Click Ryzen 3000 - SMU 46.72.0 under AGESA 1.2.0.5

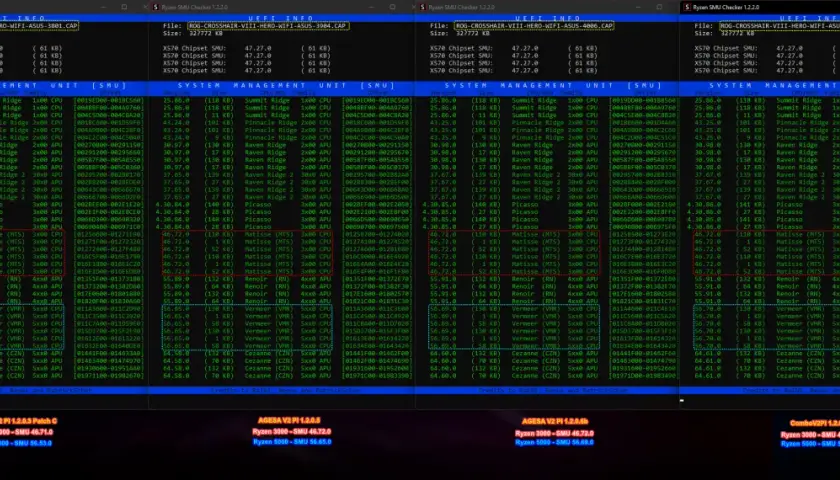point(292,431)
